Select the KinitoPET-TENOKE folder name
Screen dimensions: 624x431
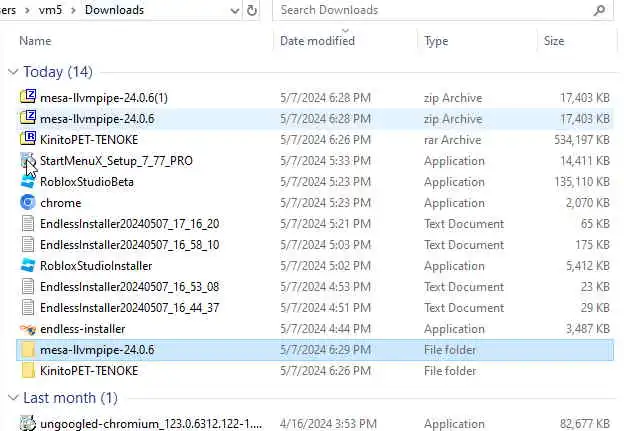coord(89,371)
